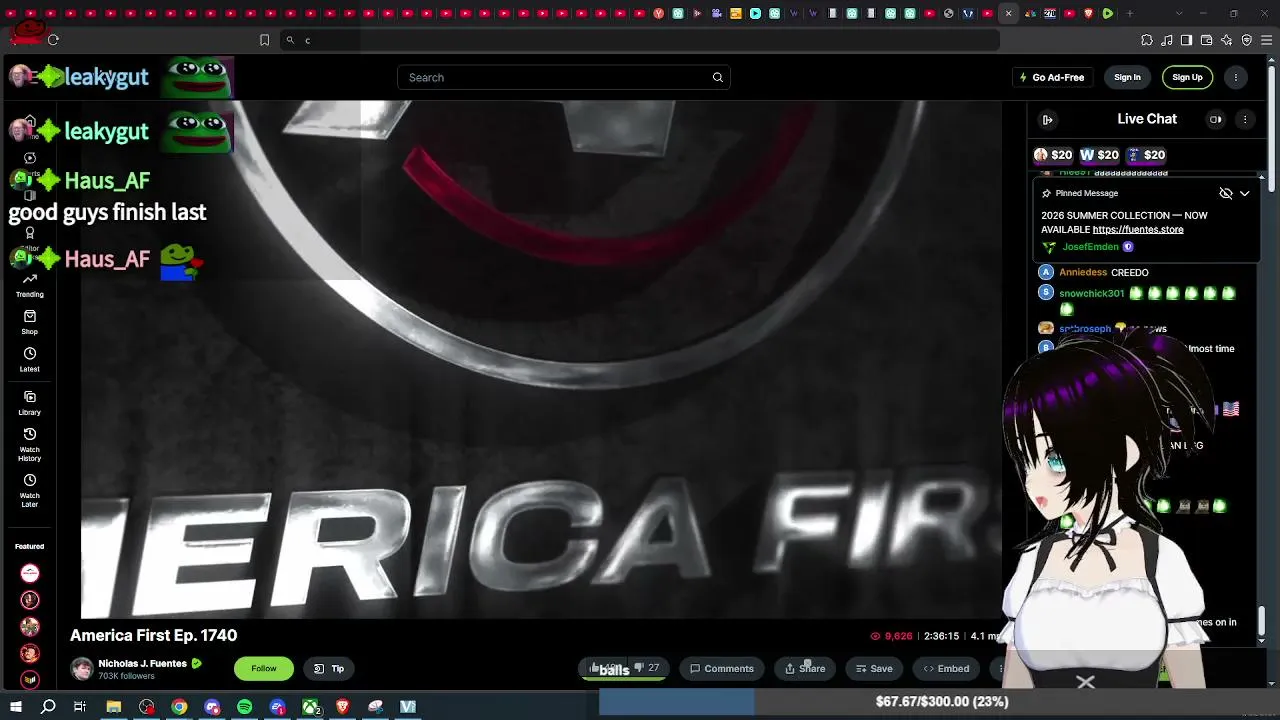1280x720 pixels.
Task: Click the first featured channel avatar
Action: point(30,573)
